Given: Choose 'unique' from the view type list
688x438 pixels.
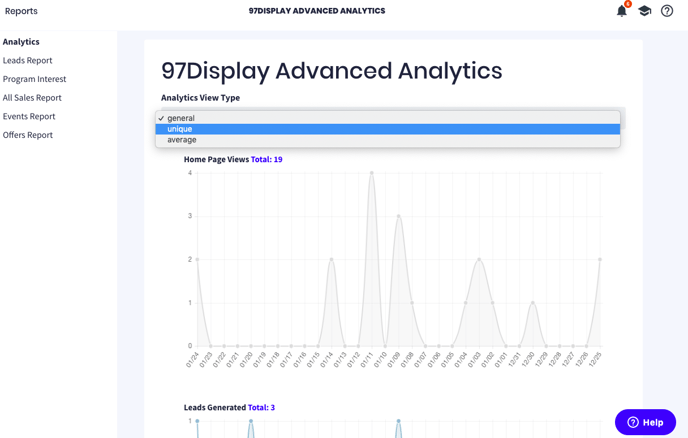Looking at the screenshot, I should (x=388, y=129).
